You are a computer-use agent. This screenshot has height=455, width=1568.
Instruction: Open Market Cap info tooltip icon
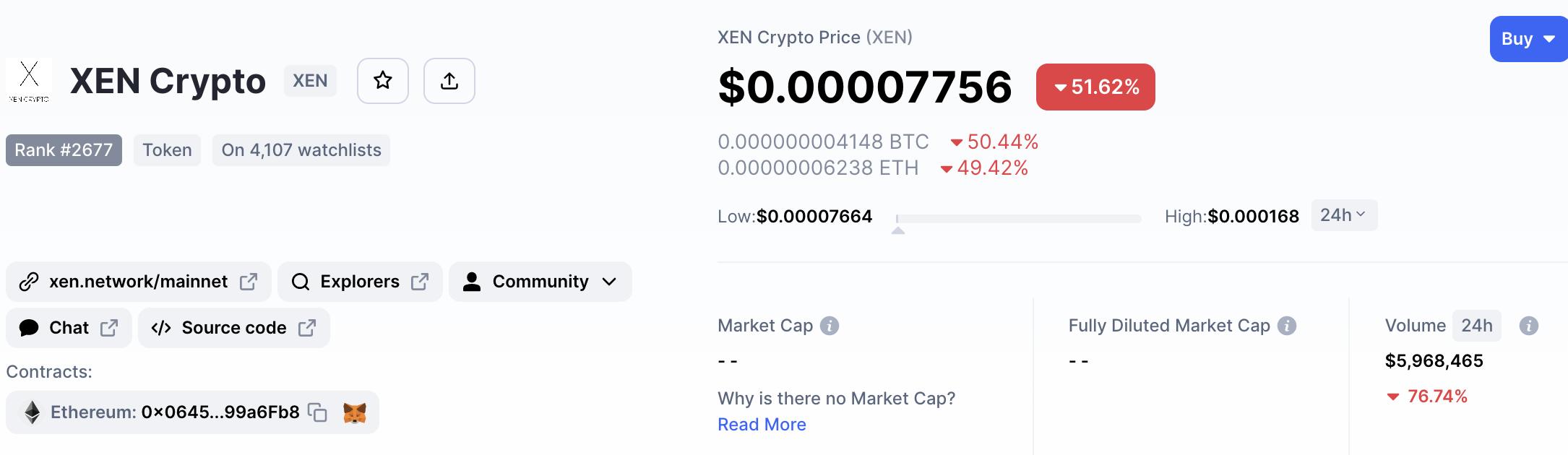(x=830, y=326)
